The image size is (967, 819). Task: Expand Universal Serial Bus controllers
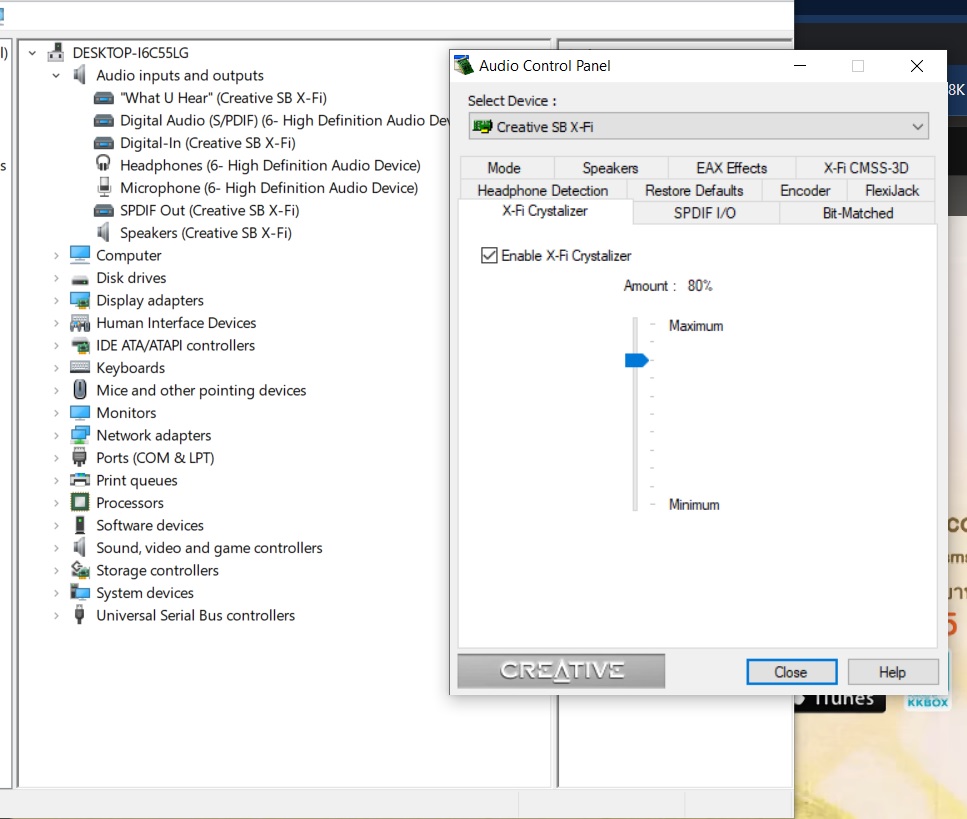click(x=56, y=615)
